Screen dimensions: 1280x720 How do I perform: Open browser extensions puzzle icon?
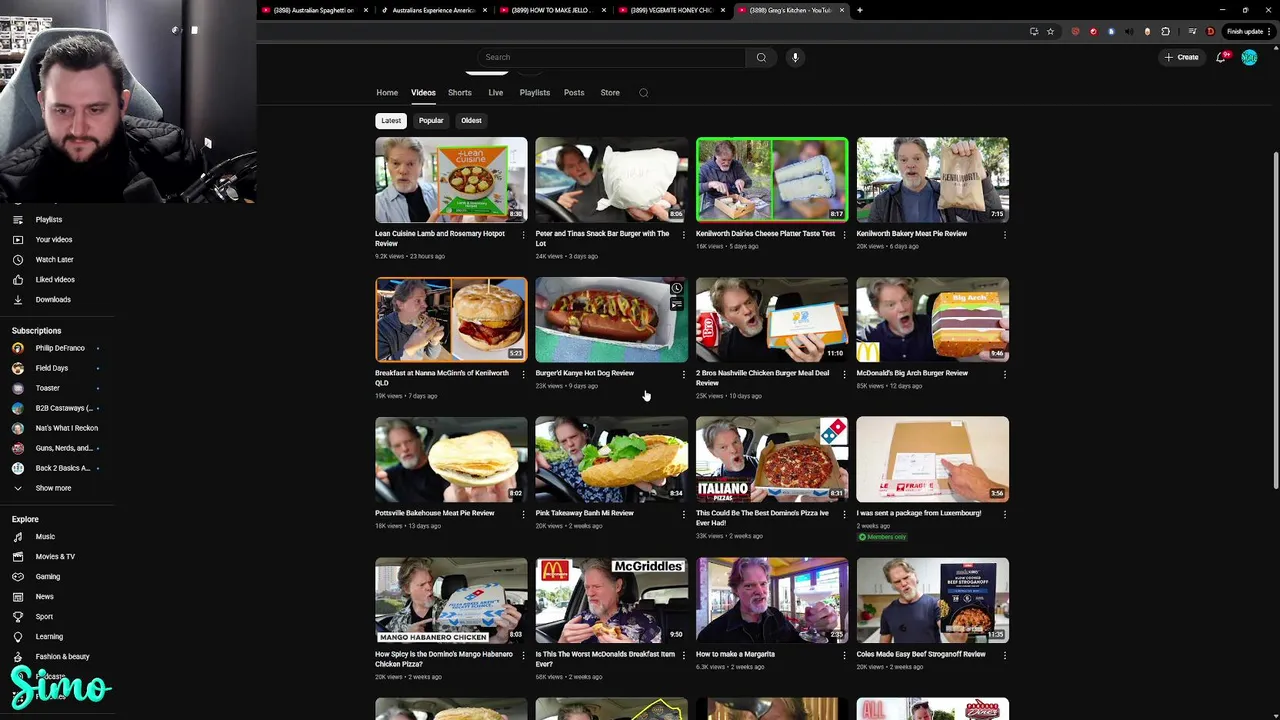tap(1165, 31)
